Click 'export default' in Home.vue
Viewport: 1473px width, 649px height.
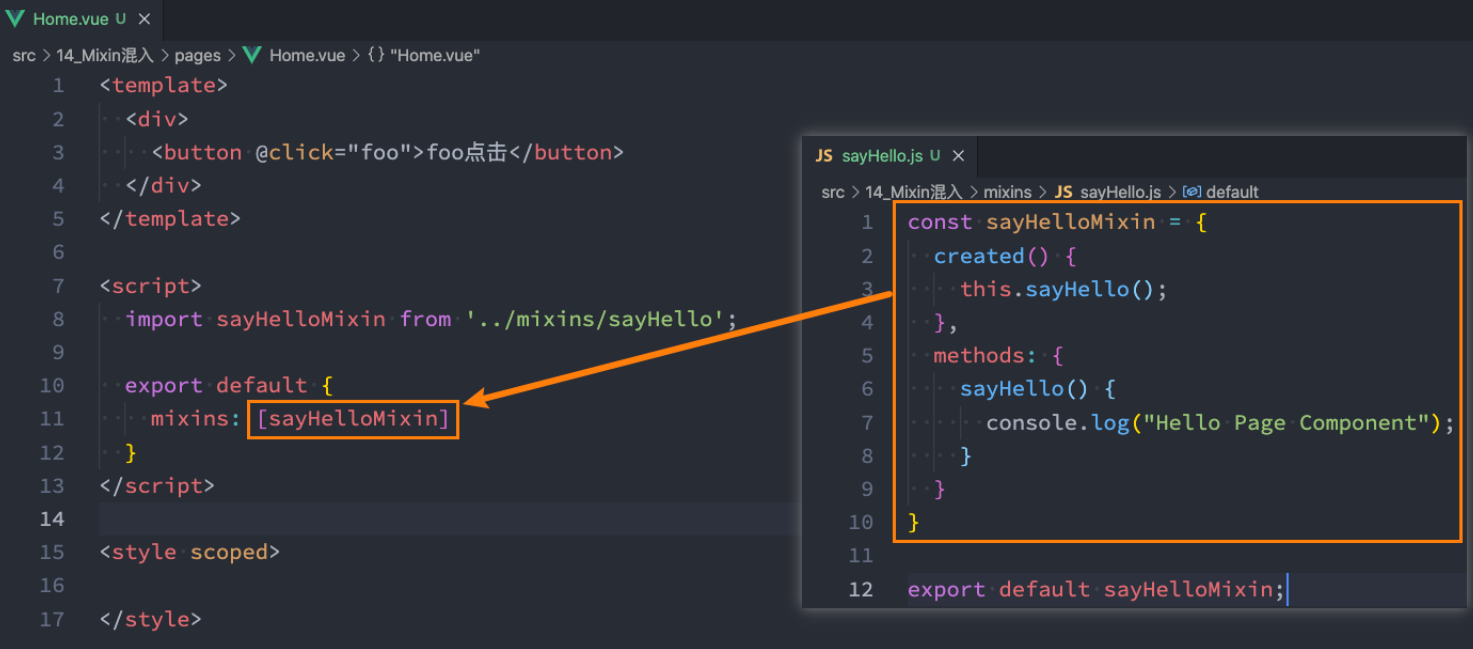click(x=216, y=386)
